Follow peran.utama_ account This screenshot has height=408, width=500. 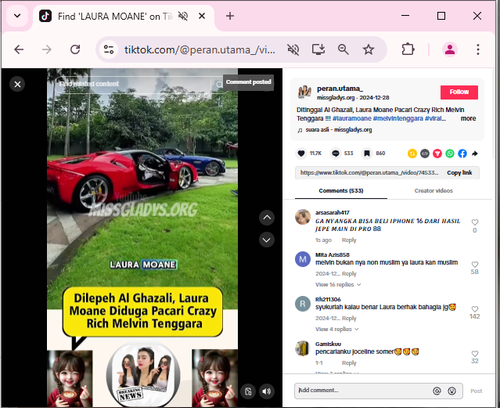(459, 92)
